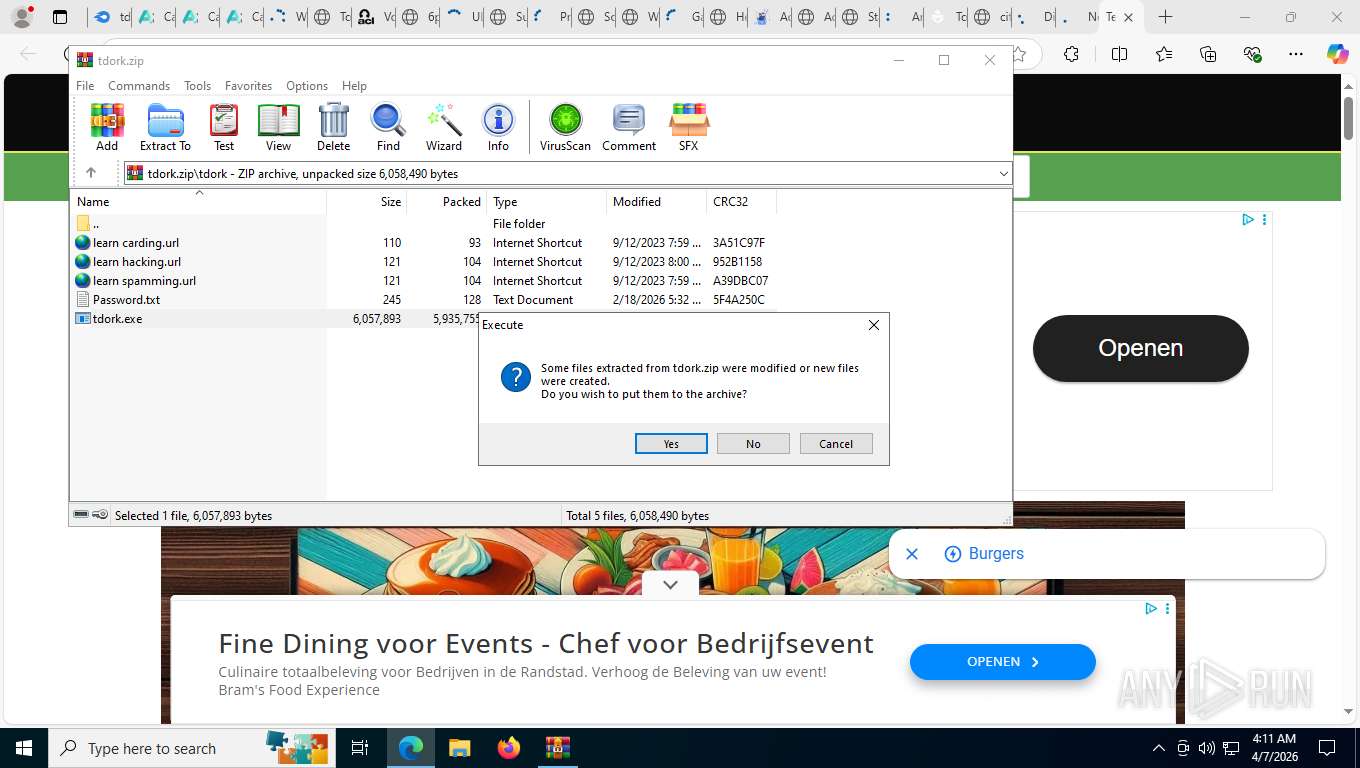Run VirusScan from the toolbar
Screen dimensions: 1360x768
[565, 127]
